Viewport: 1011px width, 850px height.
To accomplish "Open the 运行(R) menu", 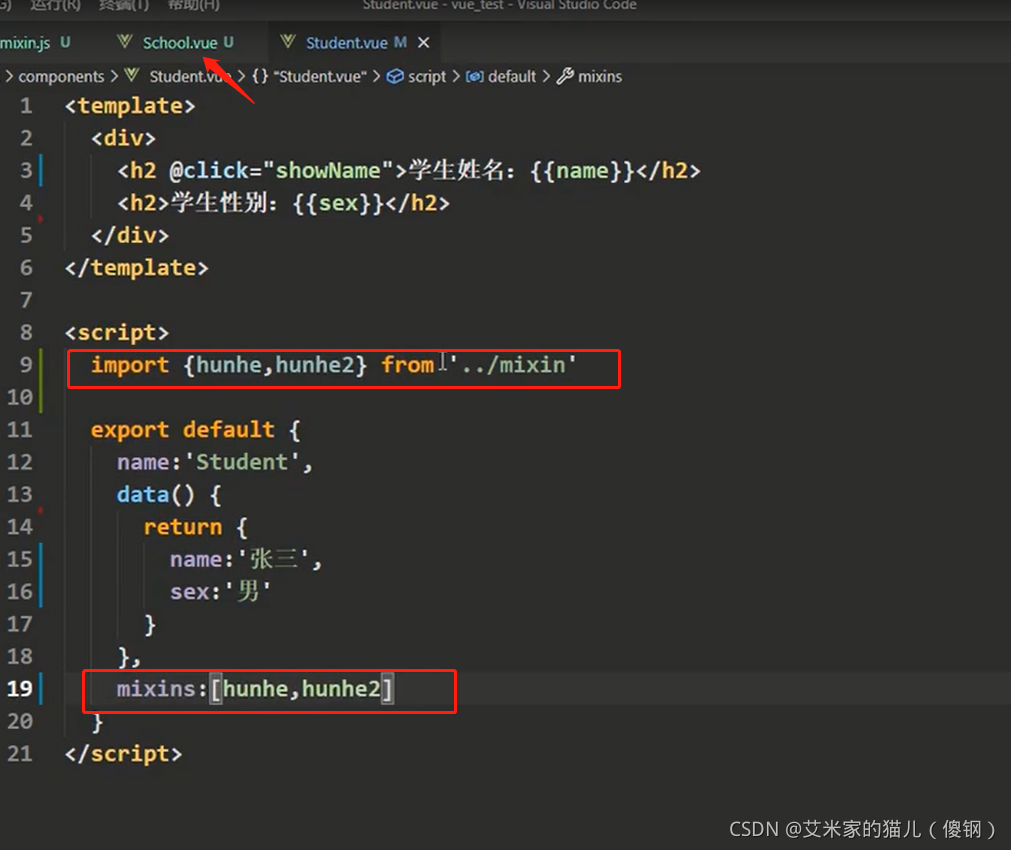I will [x=55, y=5].
